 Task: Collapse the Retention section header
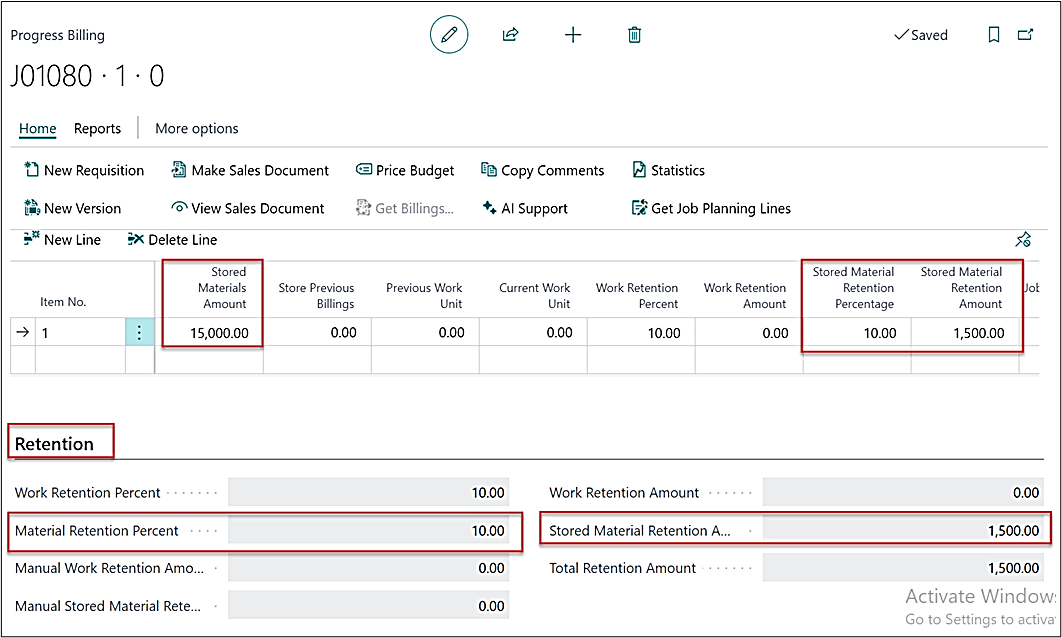point(54,444)
